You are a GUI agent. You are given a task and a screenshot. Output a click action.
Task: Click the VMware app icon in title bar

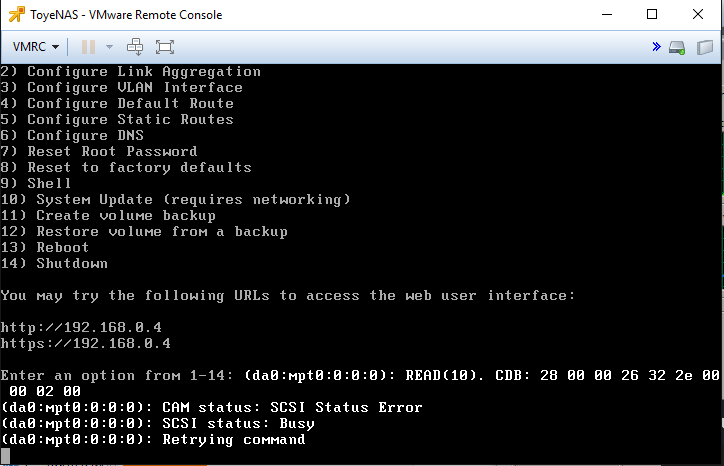[15, 15]
